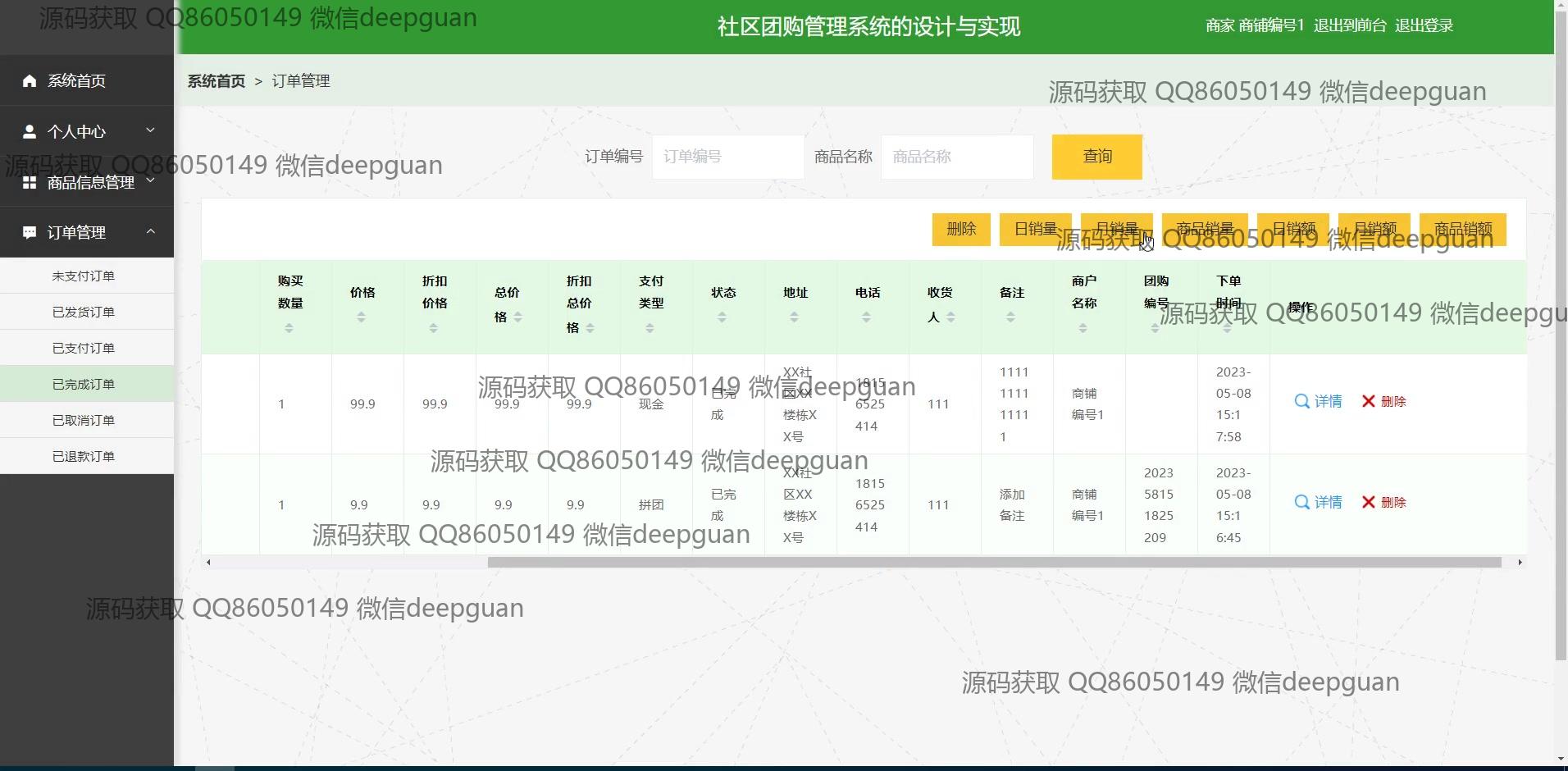Focus the 订单编号 search input field
Viewport: 1568px width, 771px height.
click(727, 157)
